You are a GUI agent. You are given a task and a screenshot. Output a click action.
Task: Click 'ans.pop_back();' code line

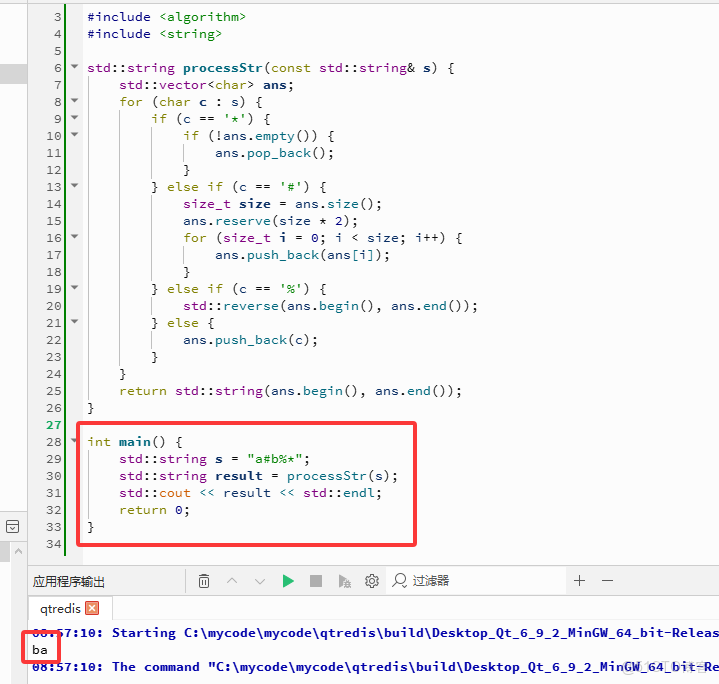(x=274, y=153)
